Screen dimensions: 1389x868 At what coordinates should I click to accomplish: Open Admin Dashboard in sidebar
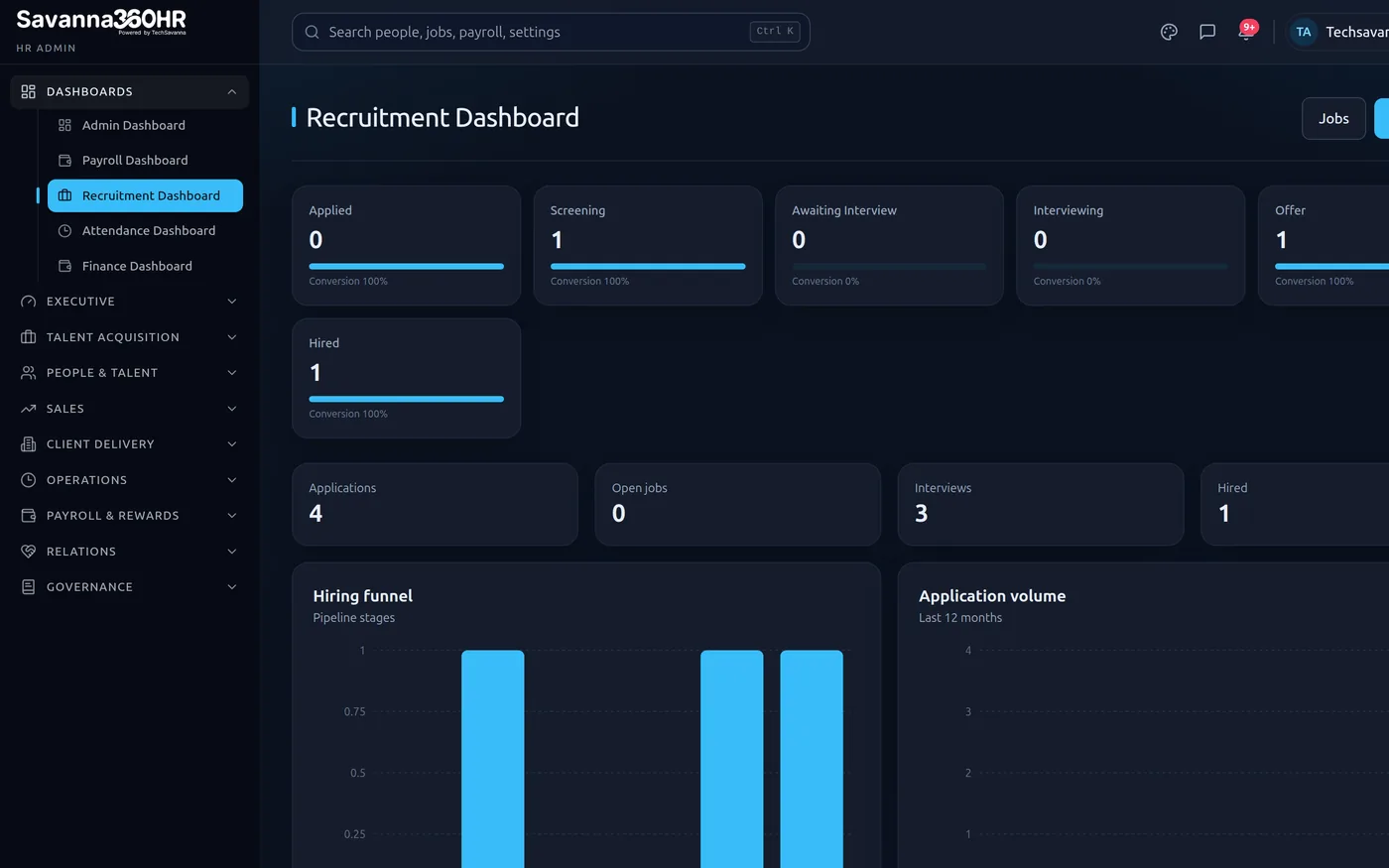[x=145, y=125]
